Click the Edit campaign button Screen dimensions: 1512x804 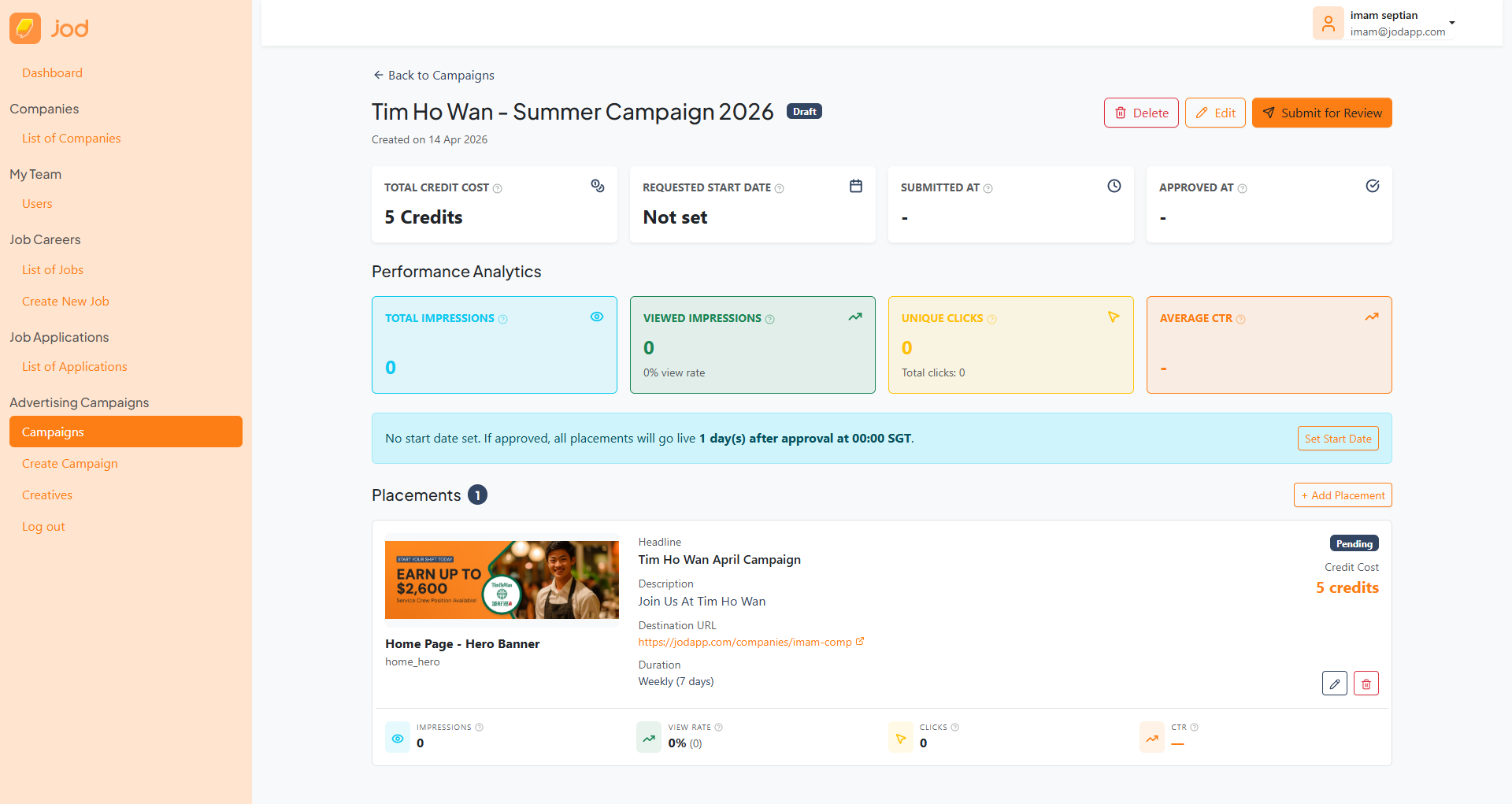click(x=1215, y=113)
